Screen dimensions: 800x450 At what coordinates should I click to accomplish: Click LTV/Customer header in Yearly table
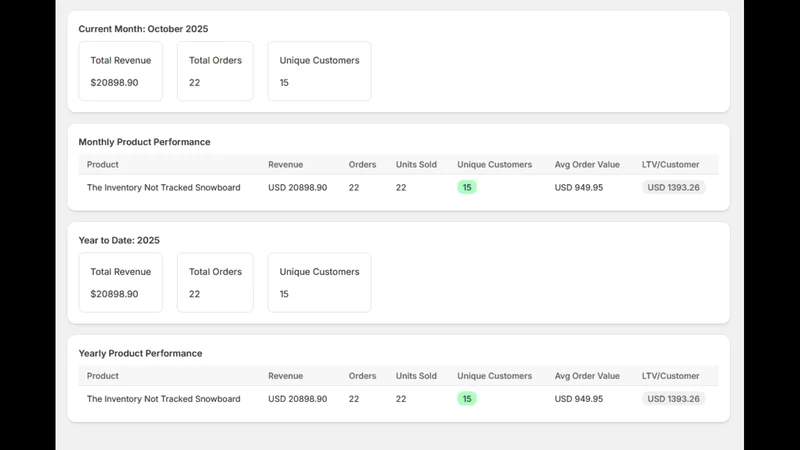tap(670, 376)
